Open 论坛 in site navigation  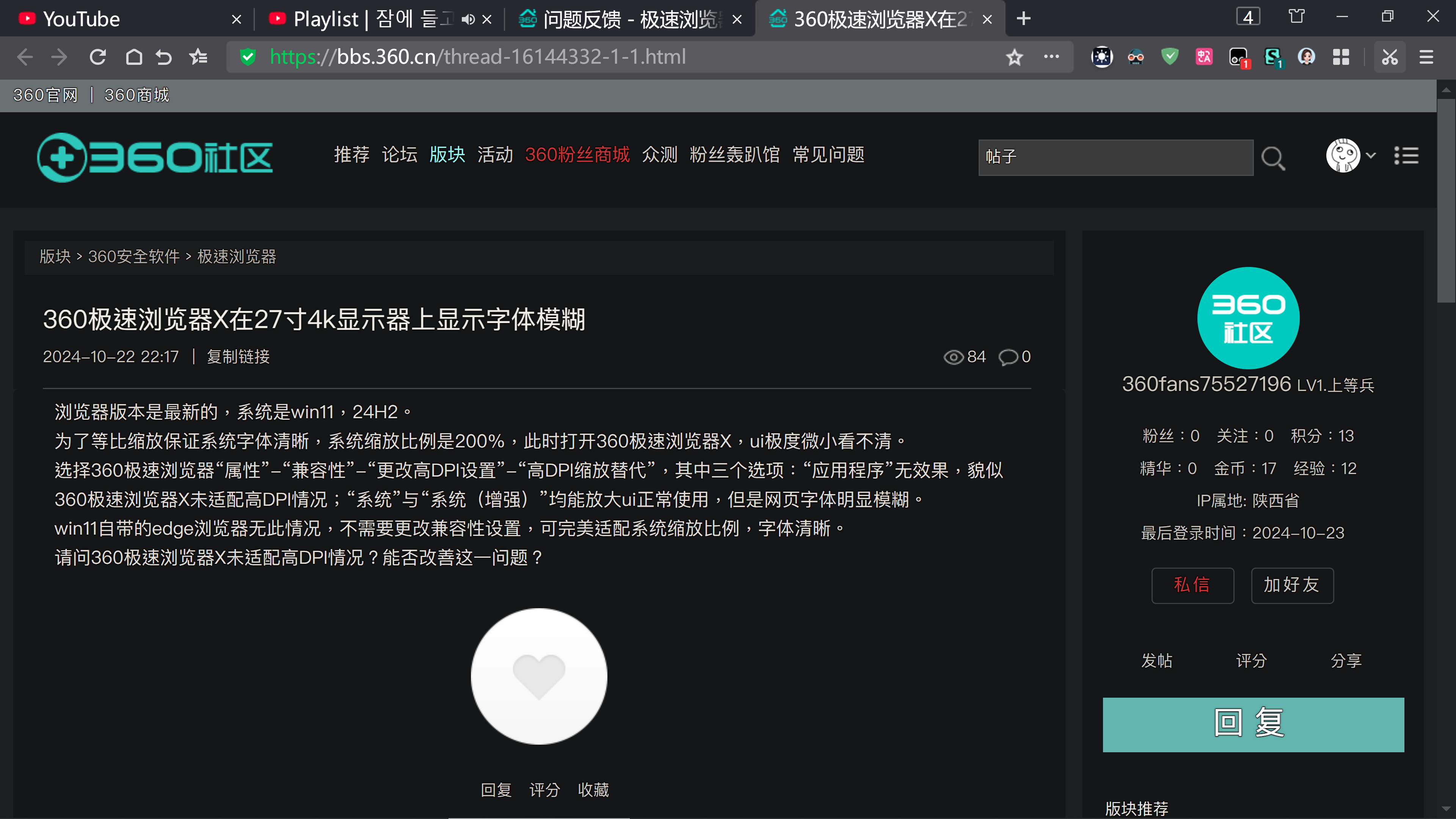click(x=400, y=154)
